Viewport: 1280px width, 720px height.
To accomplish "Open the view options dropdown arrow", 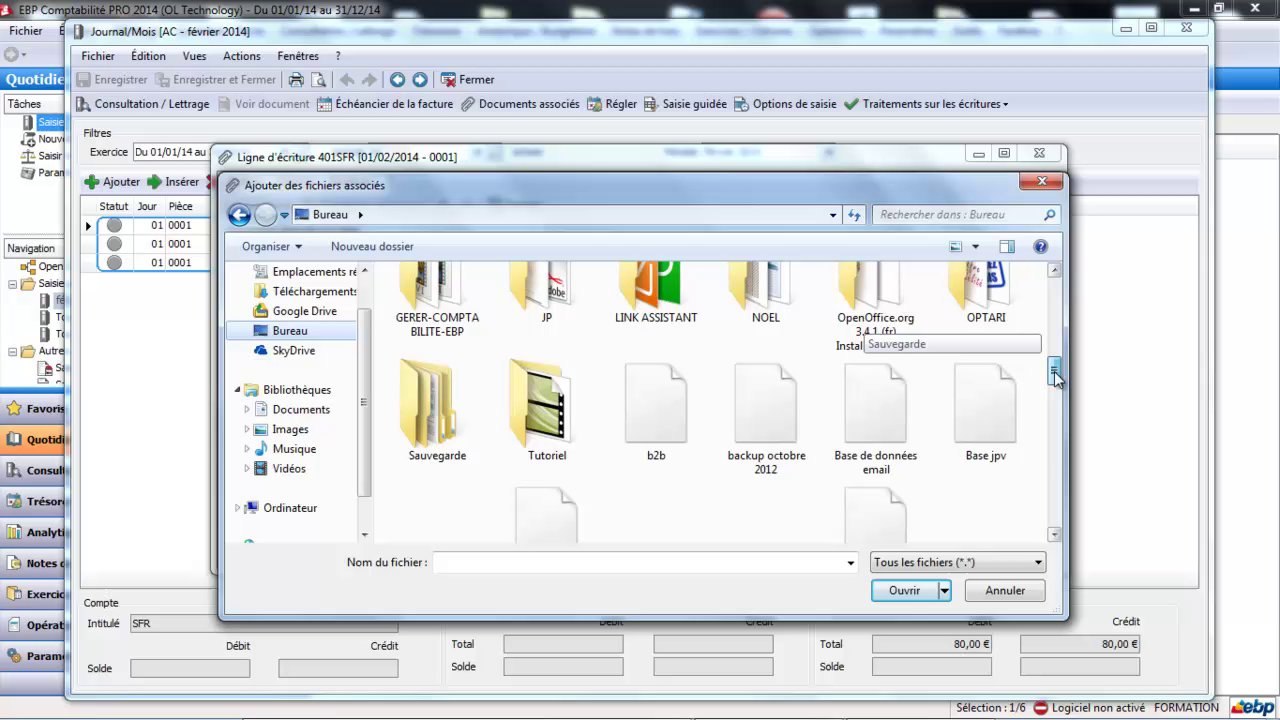I will [975, 247].
